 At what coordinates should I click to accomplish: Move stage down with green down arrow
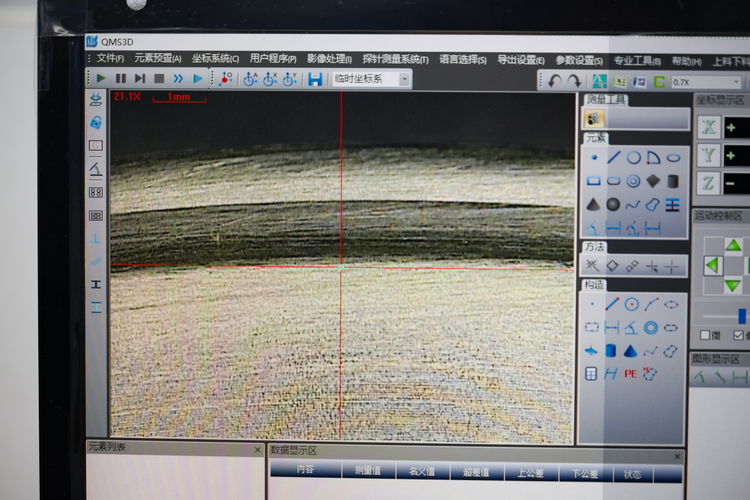point(733,286)
